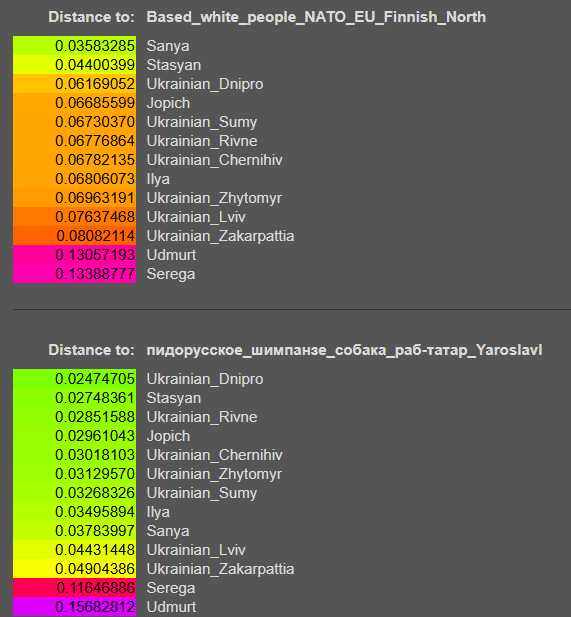This screenshot has width=571, height=617.
Task: Click Ukrainian_Zakarpattia label in first table
Action: [x=220, y=236]
